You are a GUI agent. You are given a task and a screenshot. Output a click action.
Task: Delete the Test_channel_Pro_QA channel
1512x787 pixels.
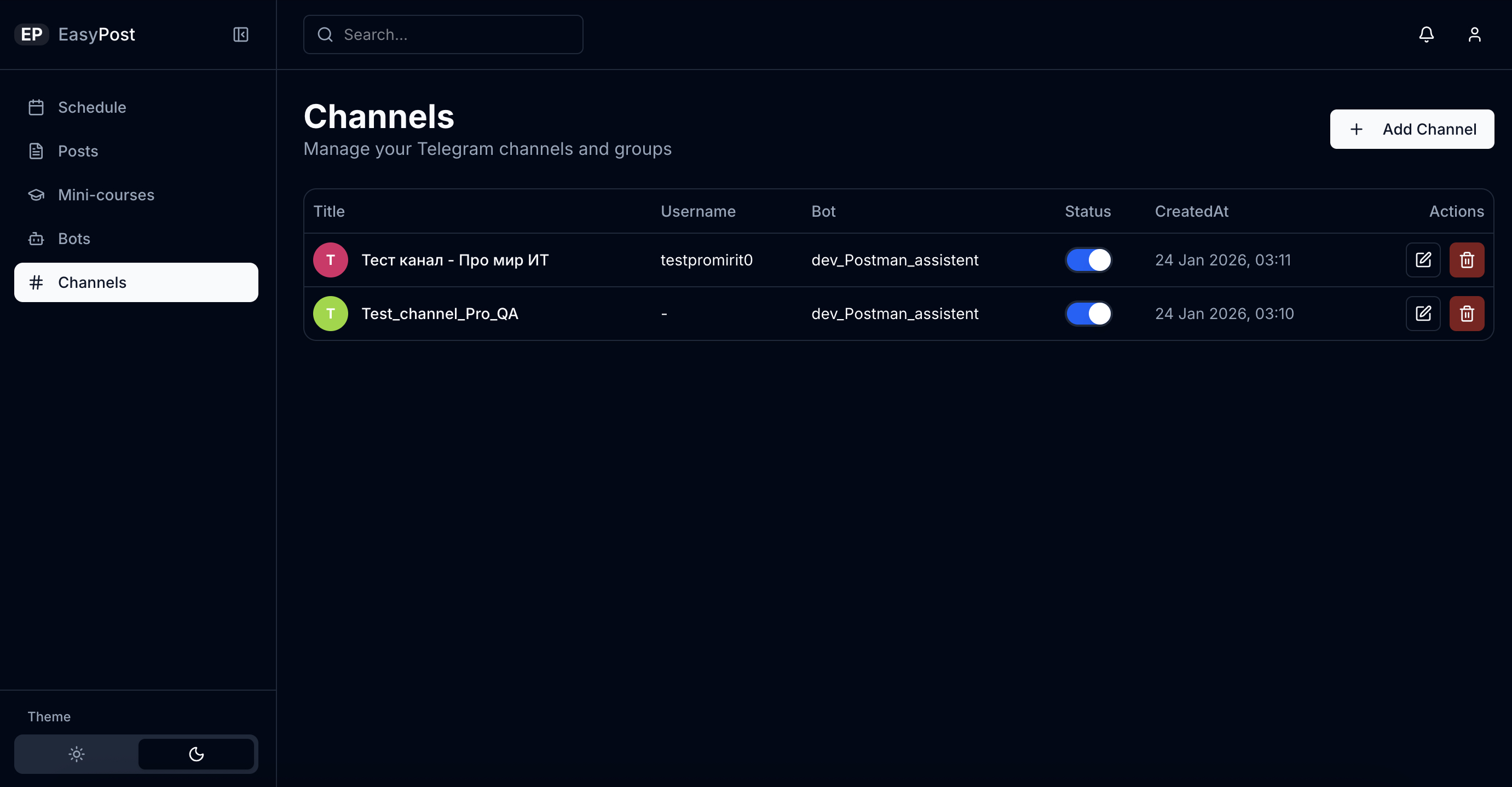click(x=1466, y=314)
